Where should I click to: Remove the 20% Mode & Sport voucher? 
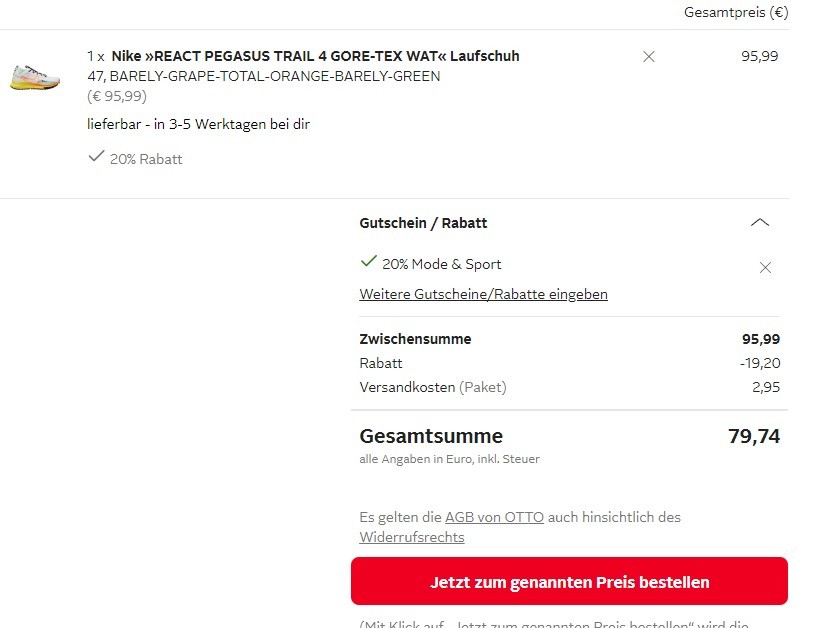coord(765,268)
